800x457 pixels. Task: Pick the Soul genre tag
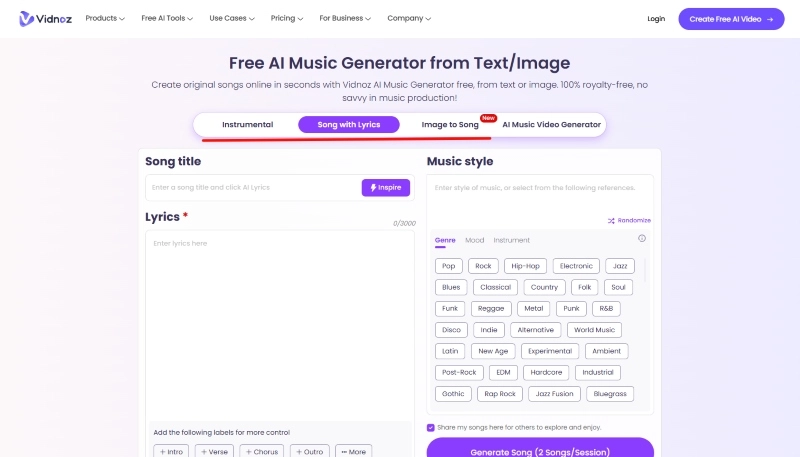tap(618, 287)
